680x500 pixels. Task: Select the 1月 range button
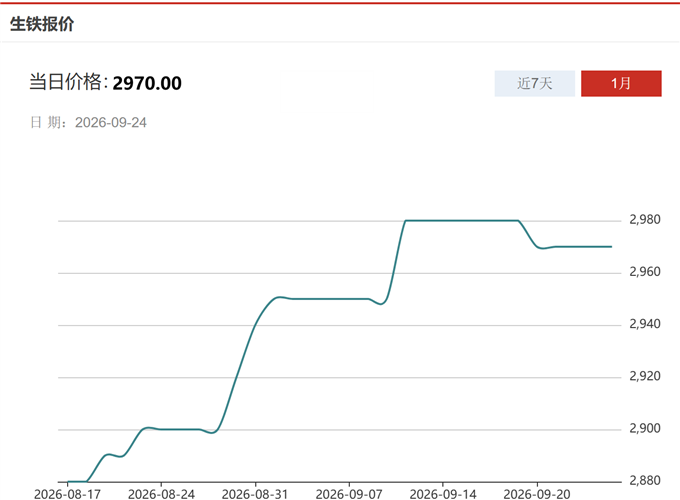[621, 83]
